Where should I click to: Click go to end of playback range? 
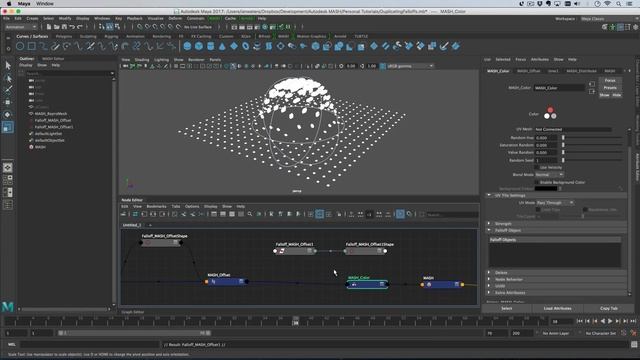633,322
